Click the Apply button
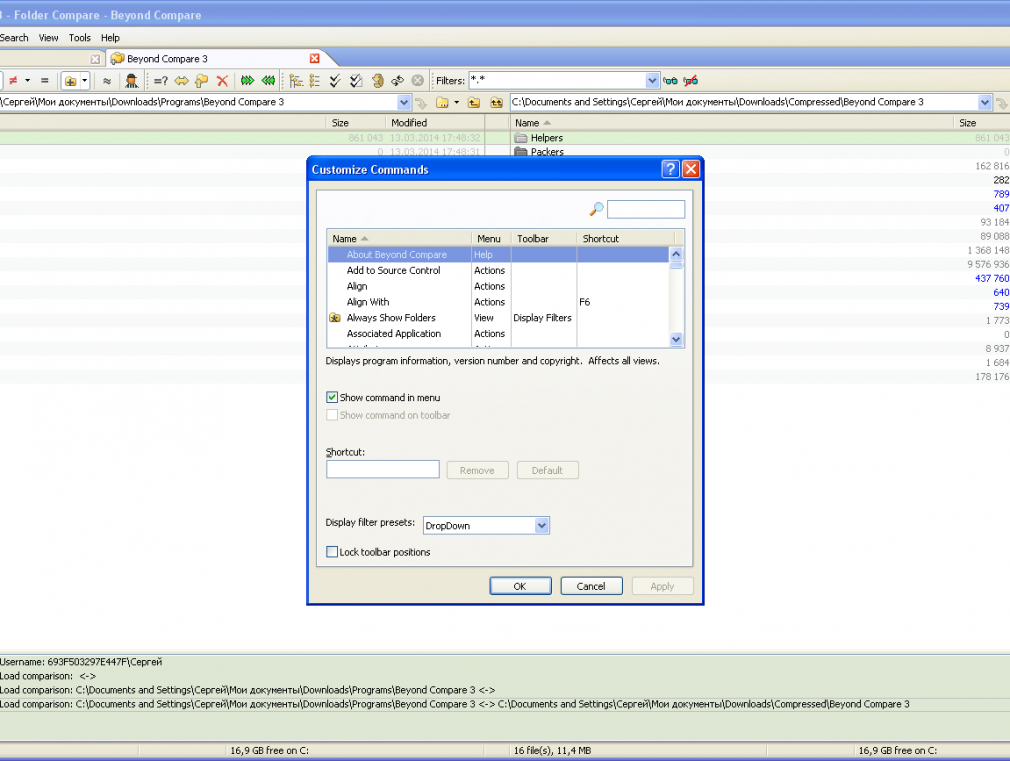 coord(662,586)
